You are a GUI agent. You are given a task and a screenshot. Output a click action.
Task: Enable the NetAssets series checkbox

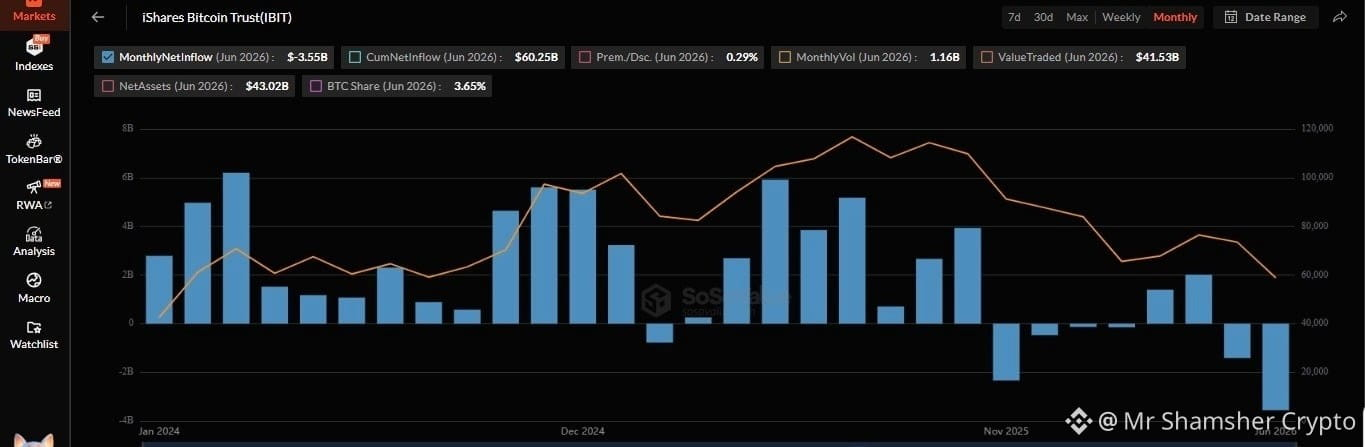pos(108,86)
